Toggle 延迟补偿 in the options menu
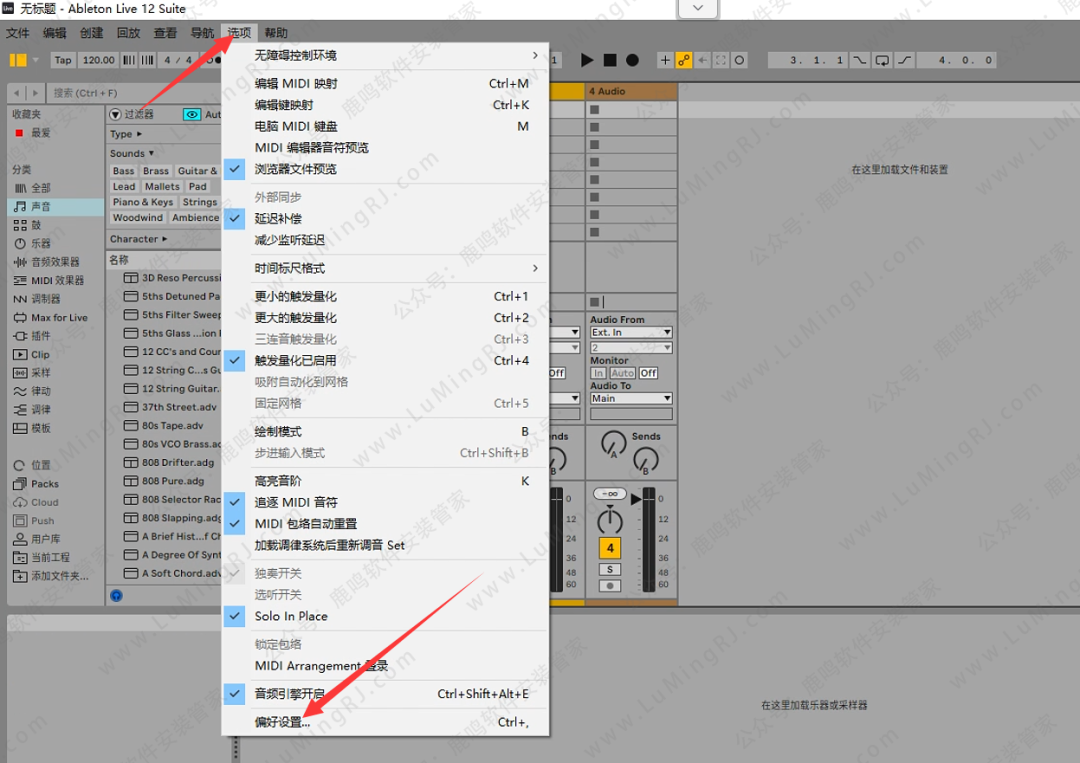The image size is (1080, 763). click(276, 218)
